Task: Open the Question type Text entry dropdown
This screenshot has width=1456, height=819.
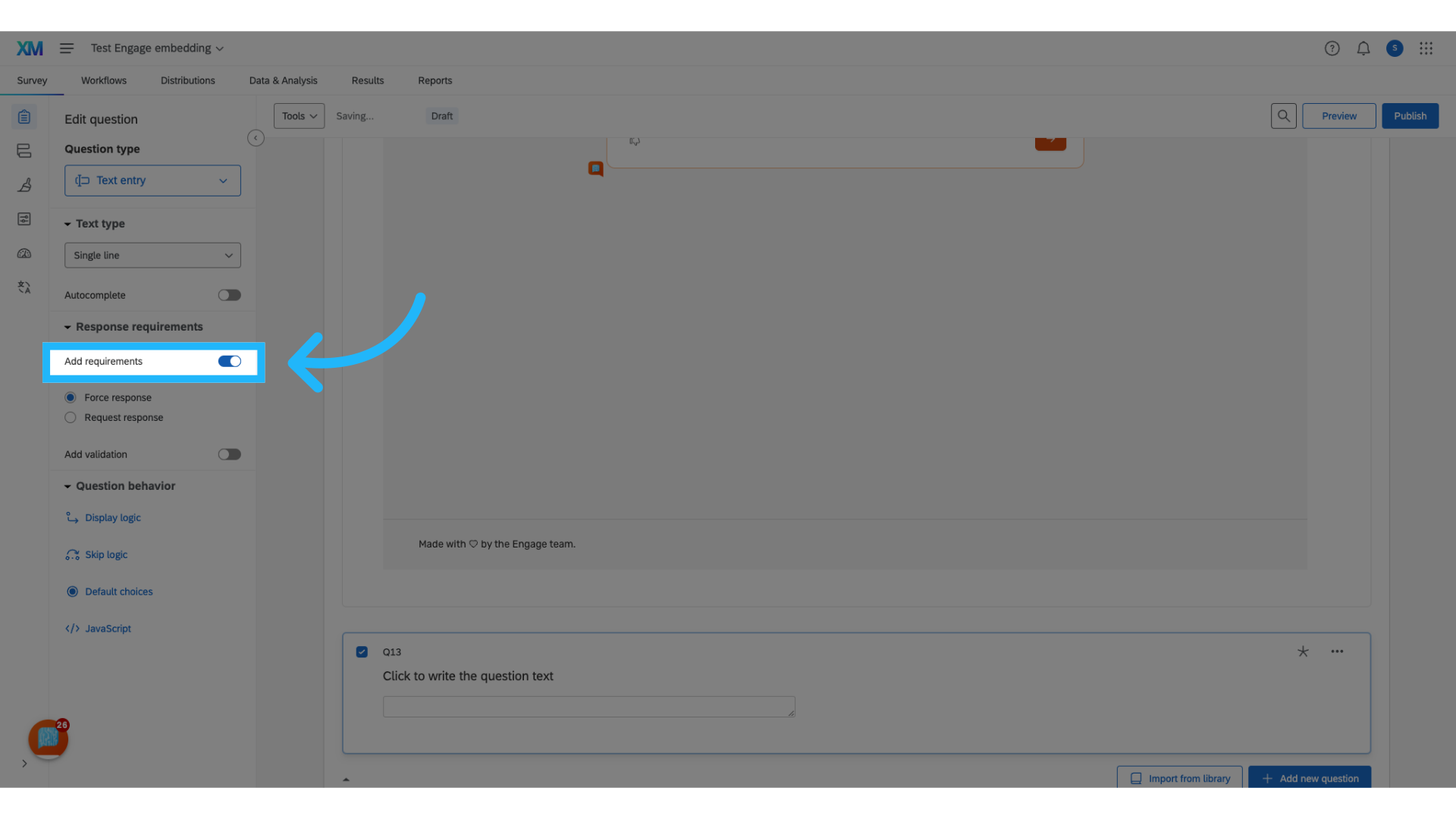Action: pyautogui.click(x=152, y=180)
